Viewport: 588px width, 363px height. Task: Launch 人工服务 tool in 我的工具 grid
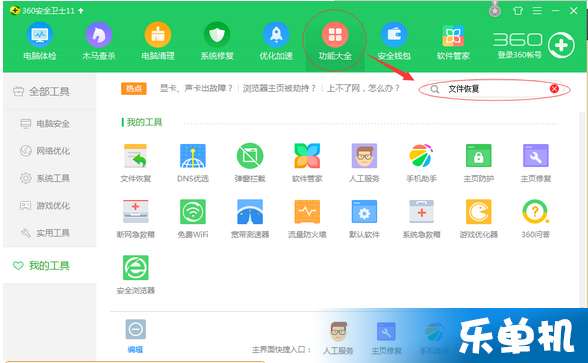(364, 156)
